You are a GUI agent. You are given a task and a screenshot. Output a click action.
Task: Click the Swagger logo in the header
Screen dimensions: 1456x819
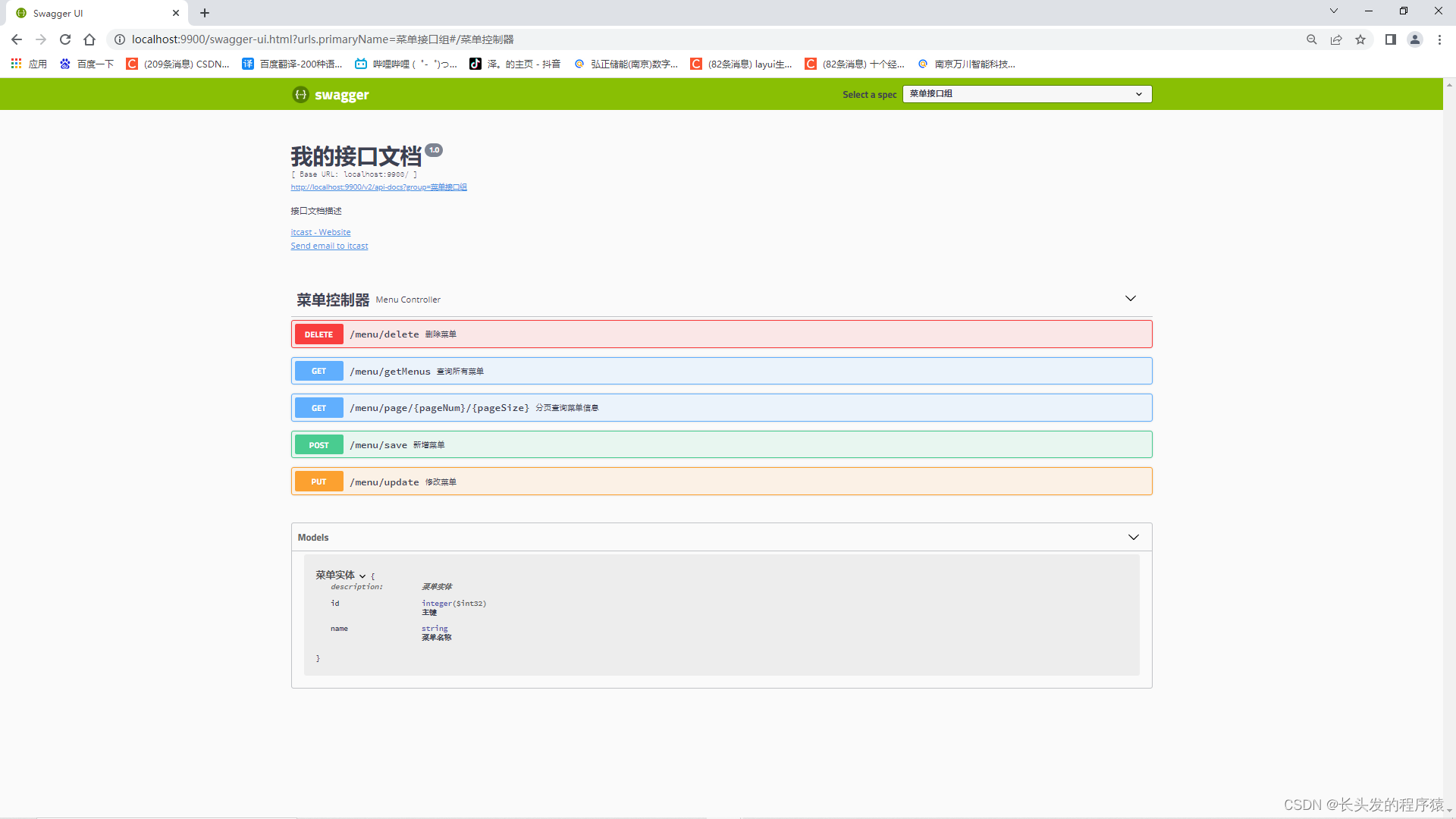click(330, 94)
